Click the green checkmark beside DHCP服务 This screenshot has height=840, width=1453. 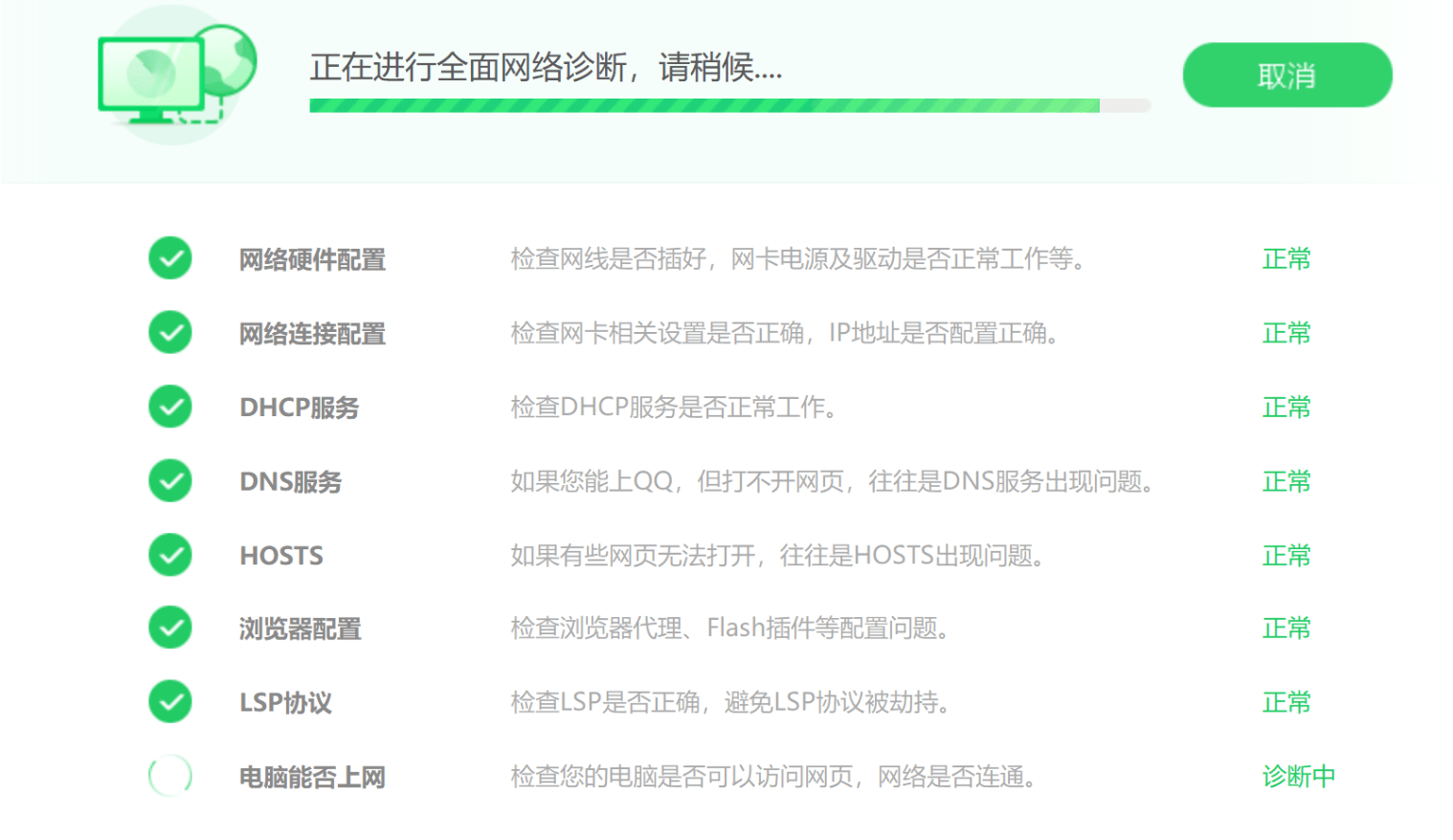pyautogui.click(x=170, y=407)
